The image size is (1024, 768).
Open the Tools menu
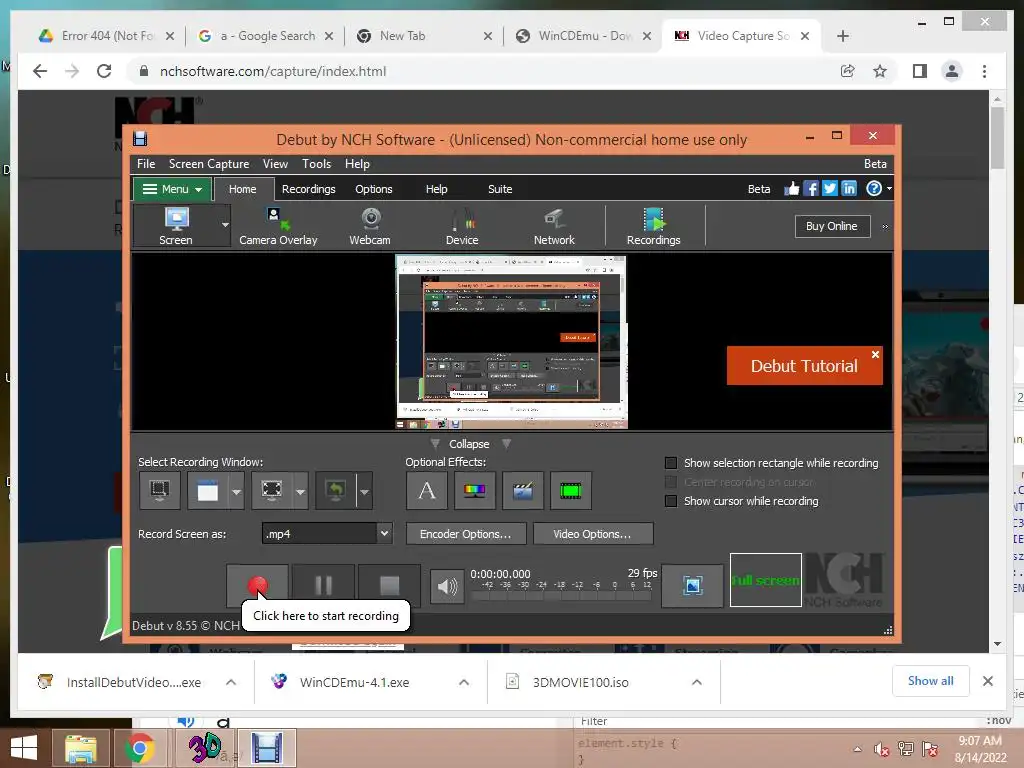pos(316,164)
